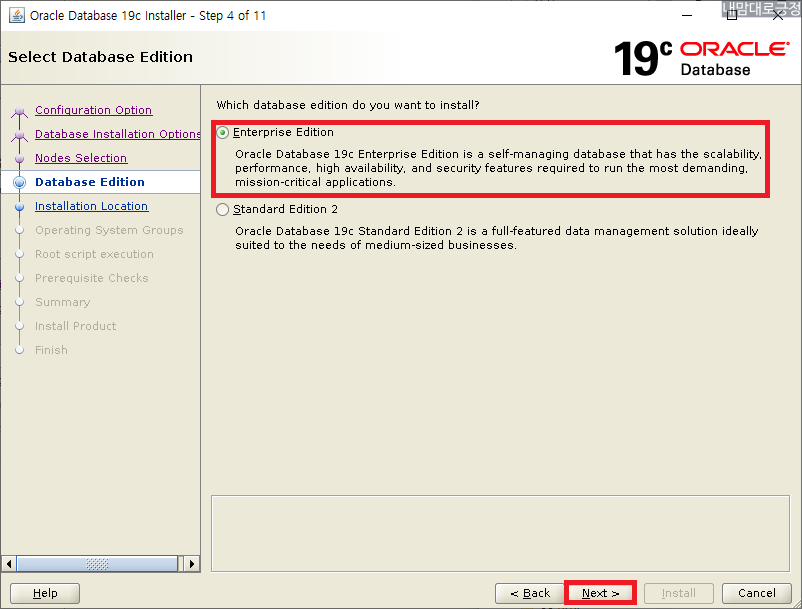Click the sidebar scroll left arrow

pos(9,564)
